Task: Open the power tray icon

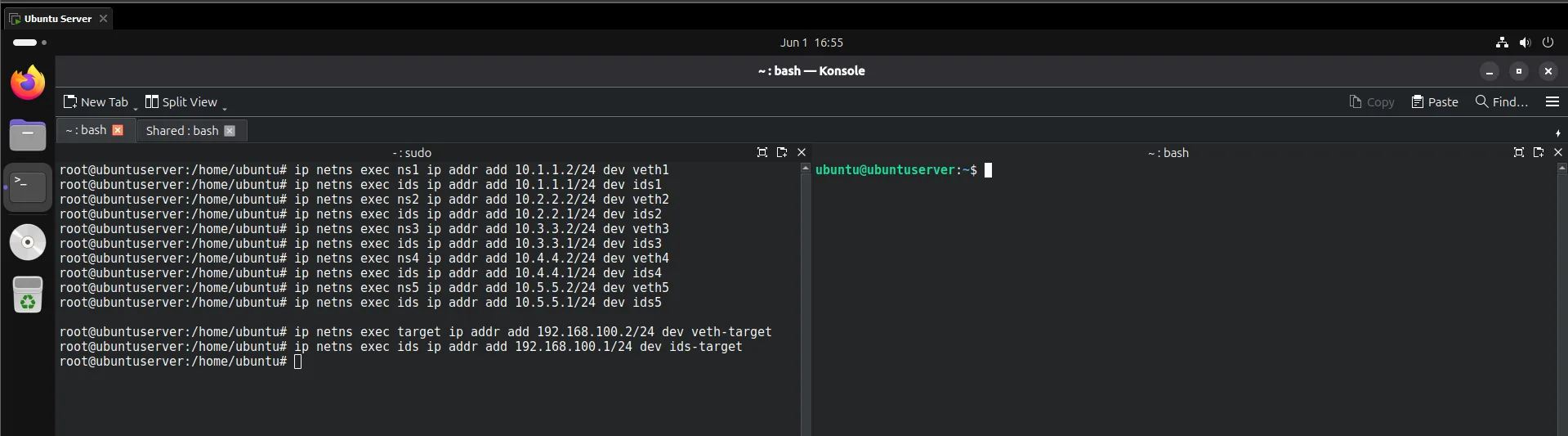Action: click(1548, 43)
